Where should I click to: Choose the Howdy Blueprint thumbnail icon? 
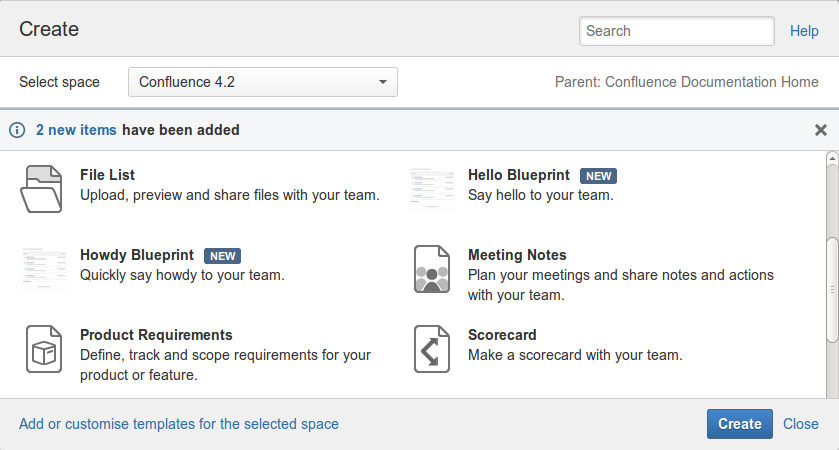tap(44, 269)
